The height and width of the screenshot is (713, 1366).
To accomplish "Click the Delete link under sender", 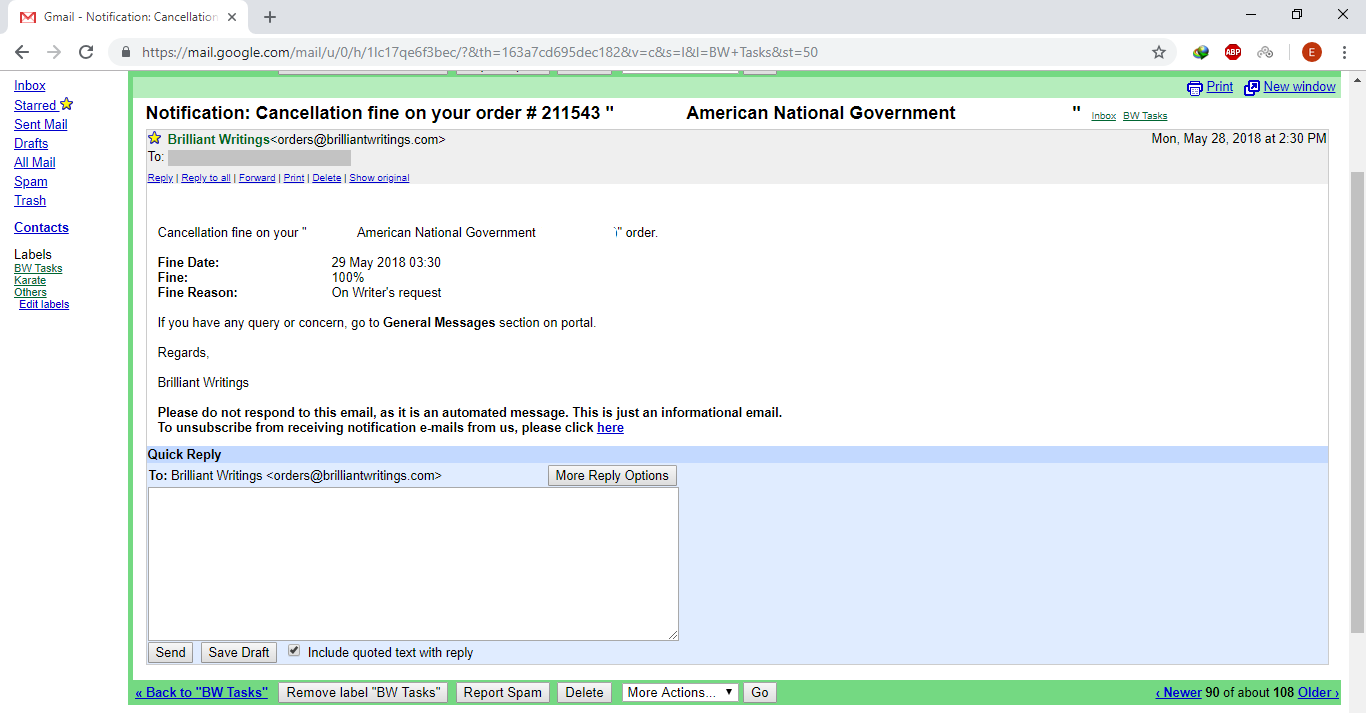I will 327,178.
